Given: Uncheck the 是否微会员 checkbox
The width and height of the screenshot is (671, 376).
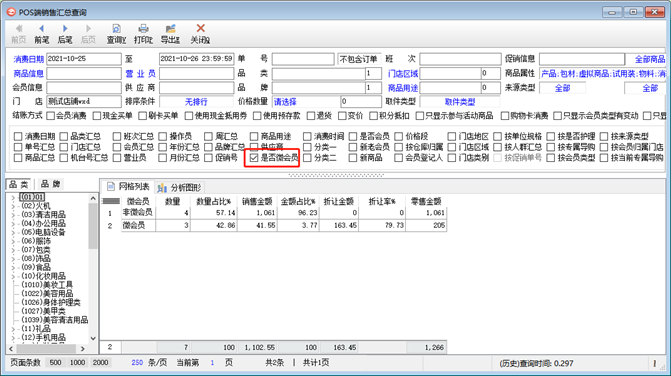Looking at the screenshot, I should tap(254, 157).
